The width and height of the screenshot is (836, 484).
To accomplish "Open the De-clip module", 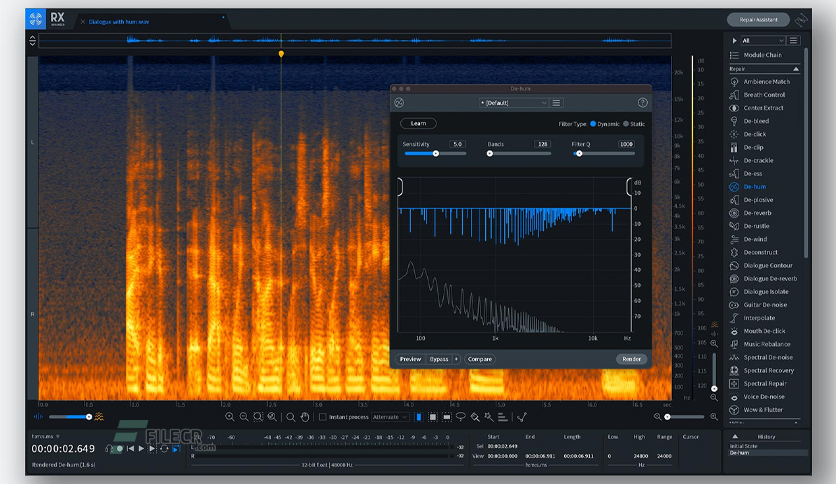I will click(746, 147).
